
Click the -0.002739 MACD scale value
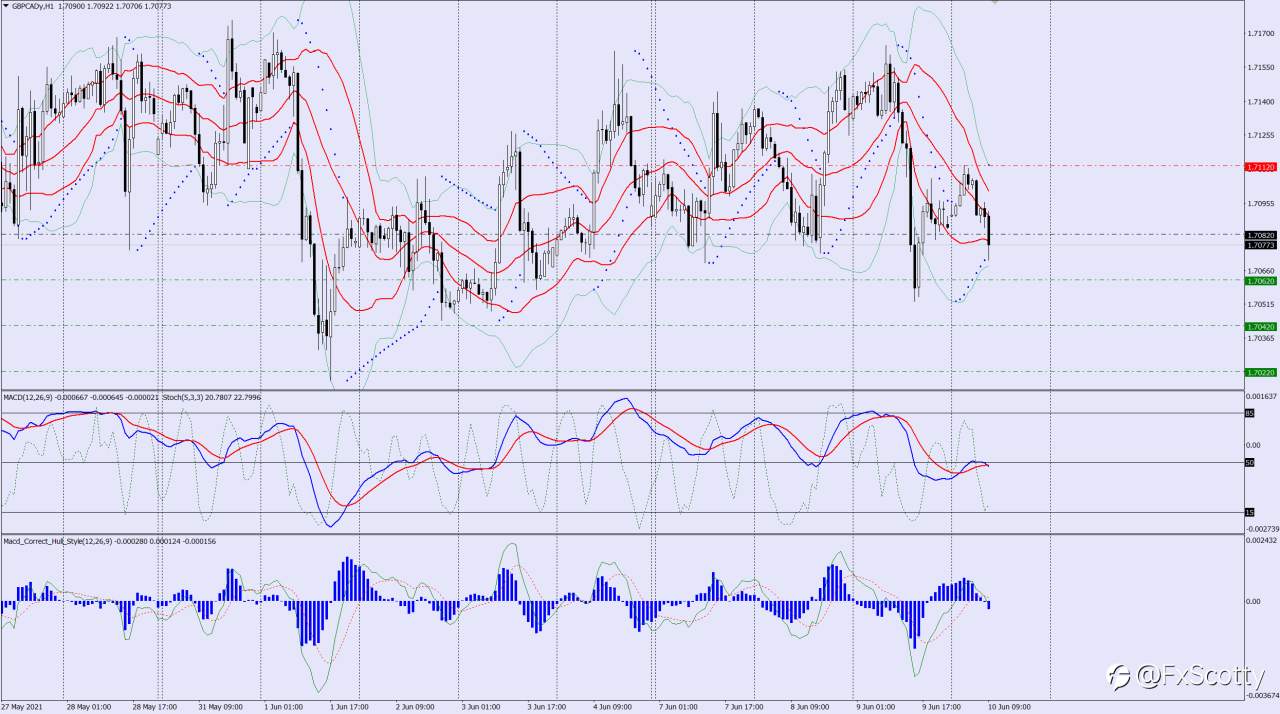tap(1262, 528)
